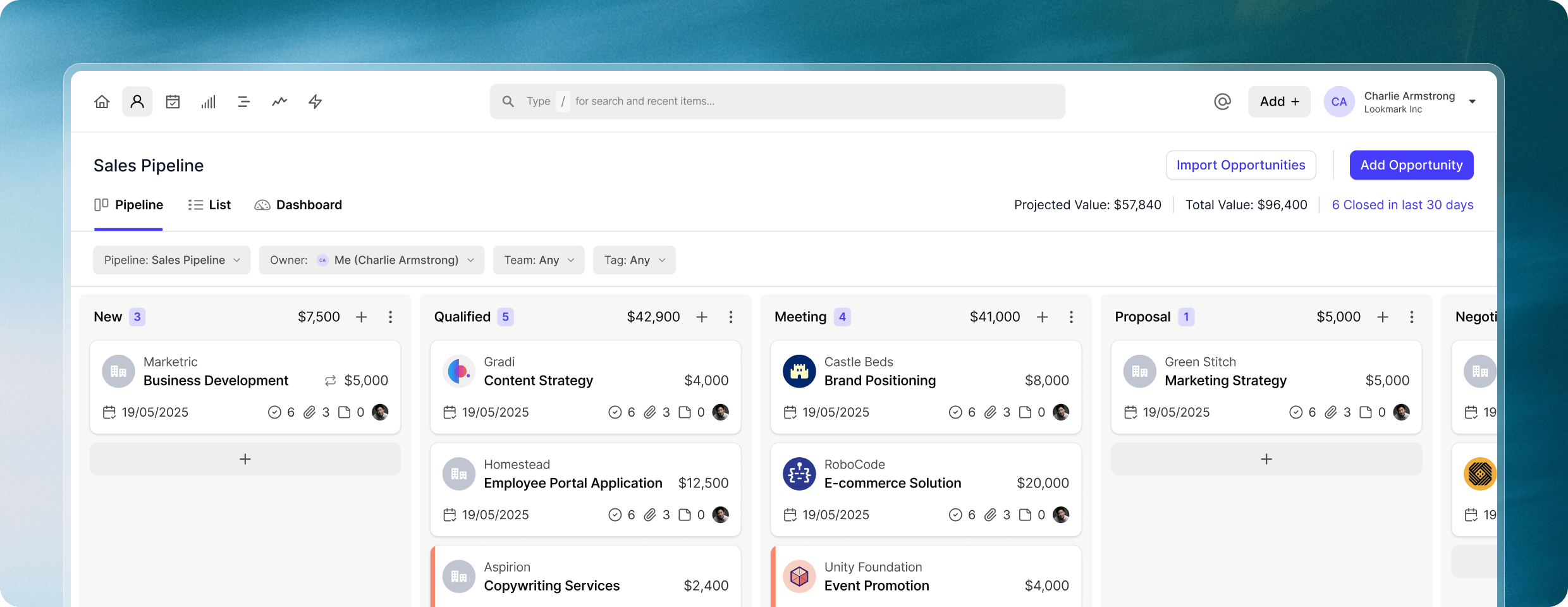This screenshot has width=1568, height=607.
Task: Click Charlie Armstrong's CA avatar
Action: pyautogui.click(x=1338, y=101)
